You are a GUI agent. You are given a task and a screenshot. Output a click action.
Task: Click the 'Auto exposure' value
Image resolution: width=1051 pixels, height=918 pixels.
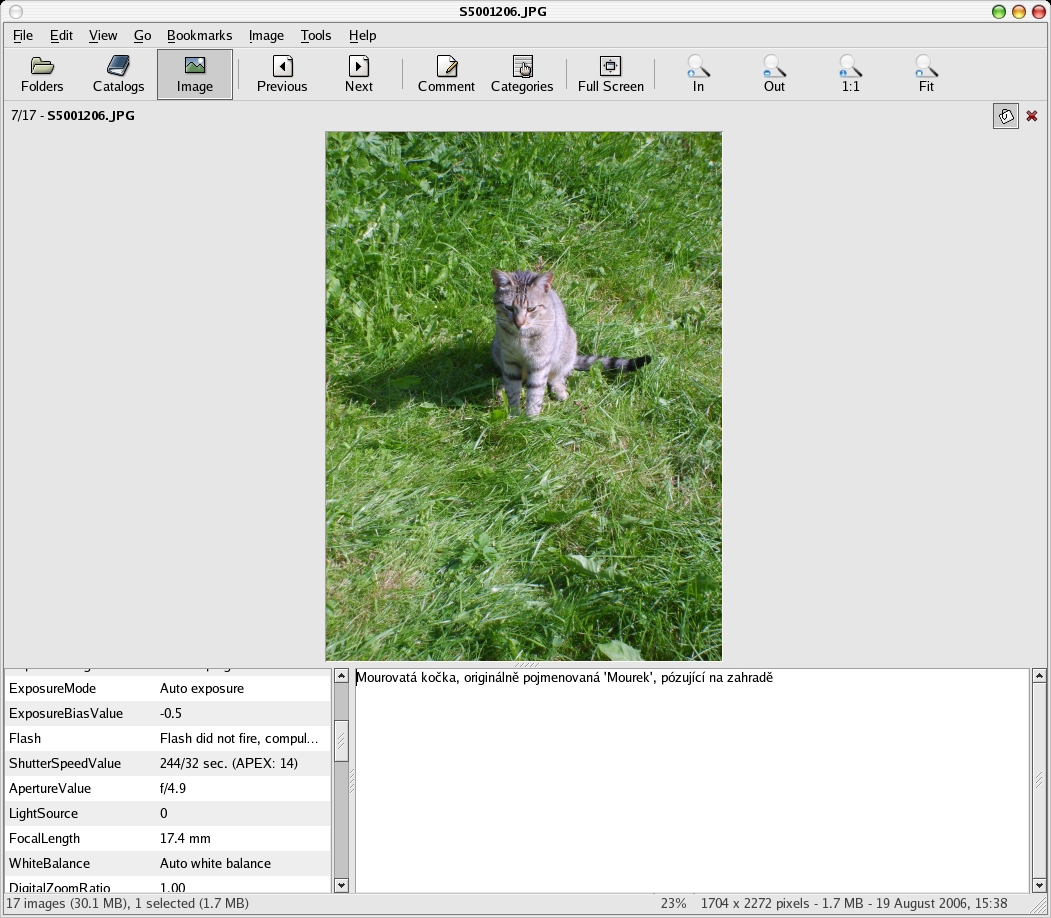pos(202,688)
